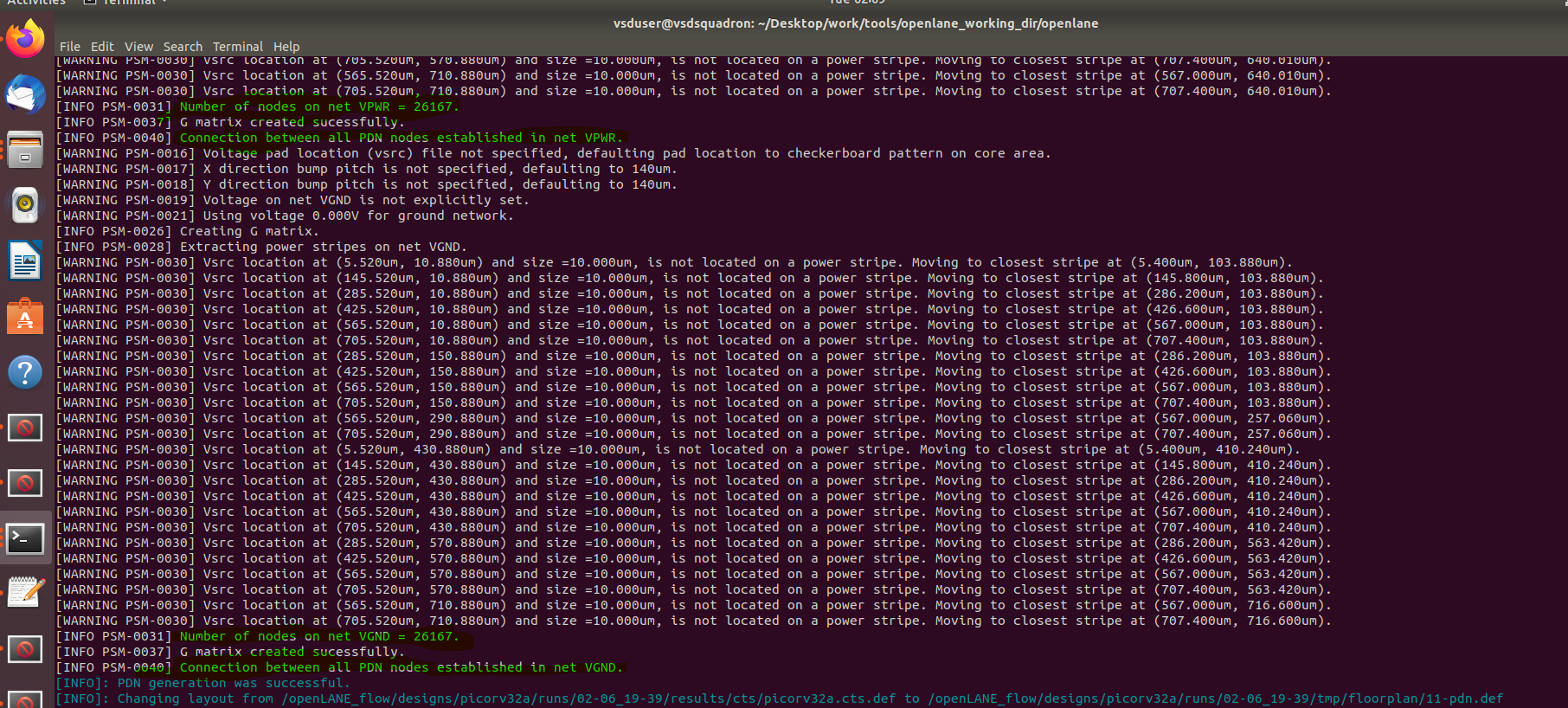Click 'X direction bump pitch is not specified' warning
The image size is (1568, 708).
tap(366, 169)
